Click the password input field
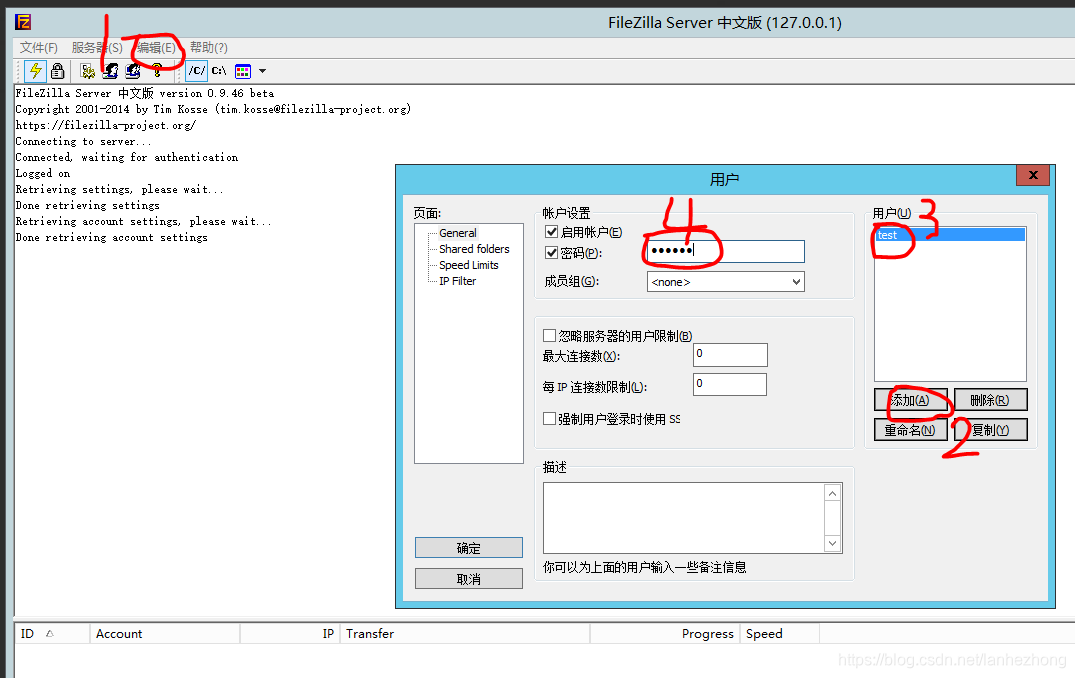Viewport: 1075px width, 678px height. (x=725, y=251)
